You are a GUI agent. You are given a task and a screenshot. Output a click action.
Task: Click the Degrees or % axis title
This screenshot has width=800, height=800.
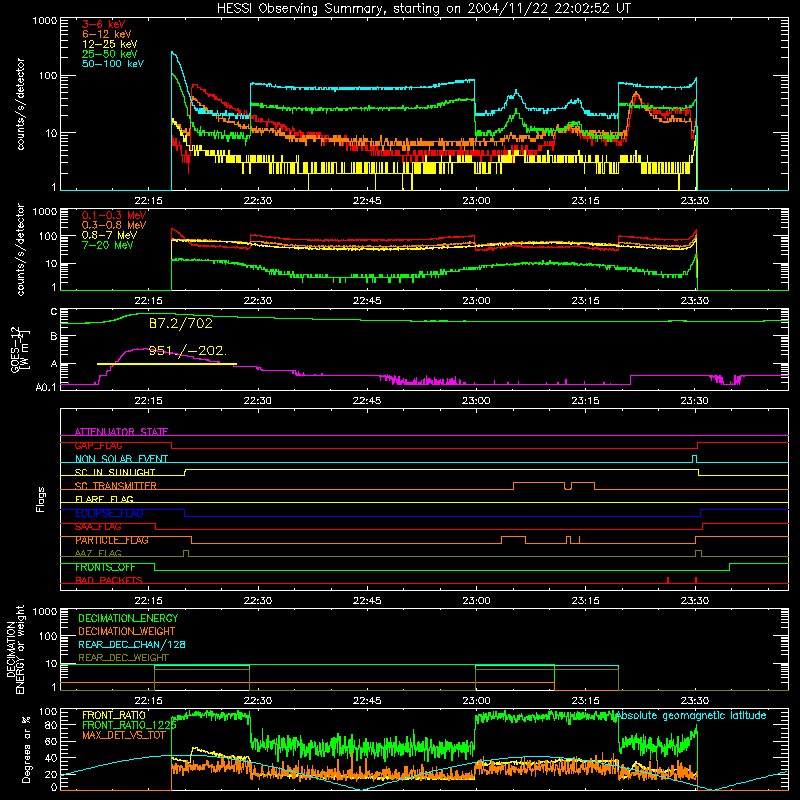pos(26,749)
